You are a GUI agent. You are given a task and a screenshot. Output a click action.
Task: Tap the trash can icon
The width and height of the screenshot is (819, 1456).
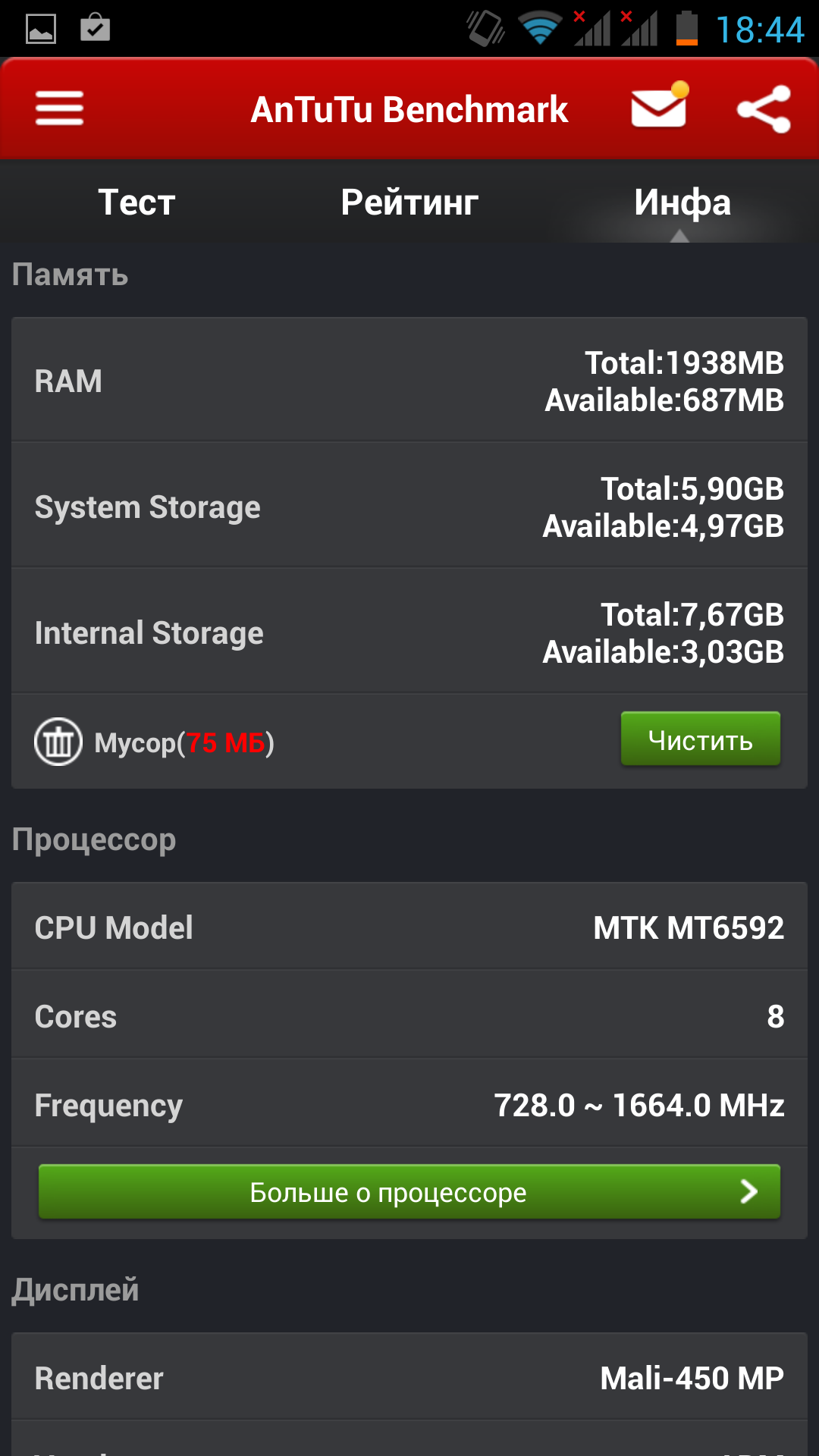click(58, 742)
